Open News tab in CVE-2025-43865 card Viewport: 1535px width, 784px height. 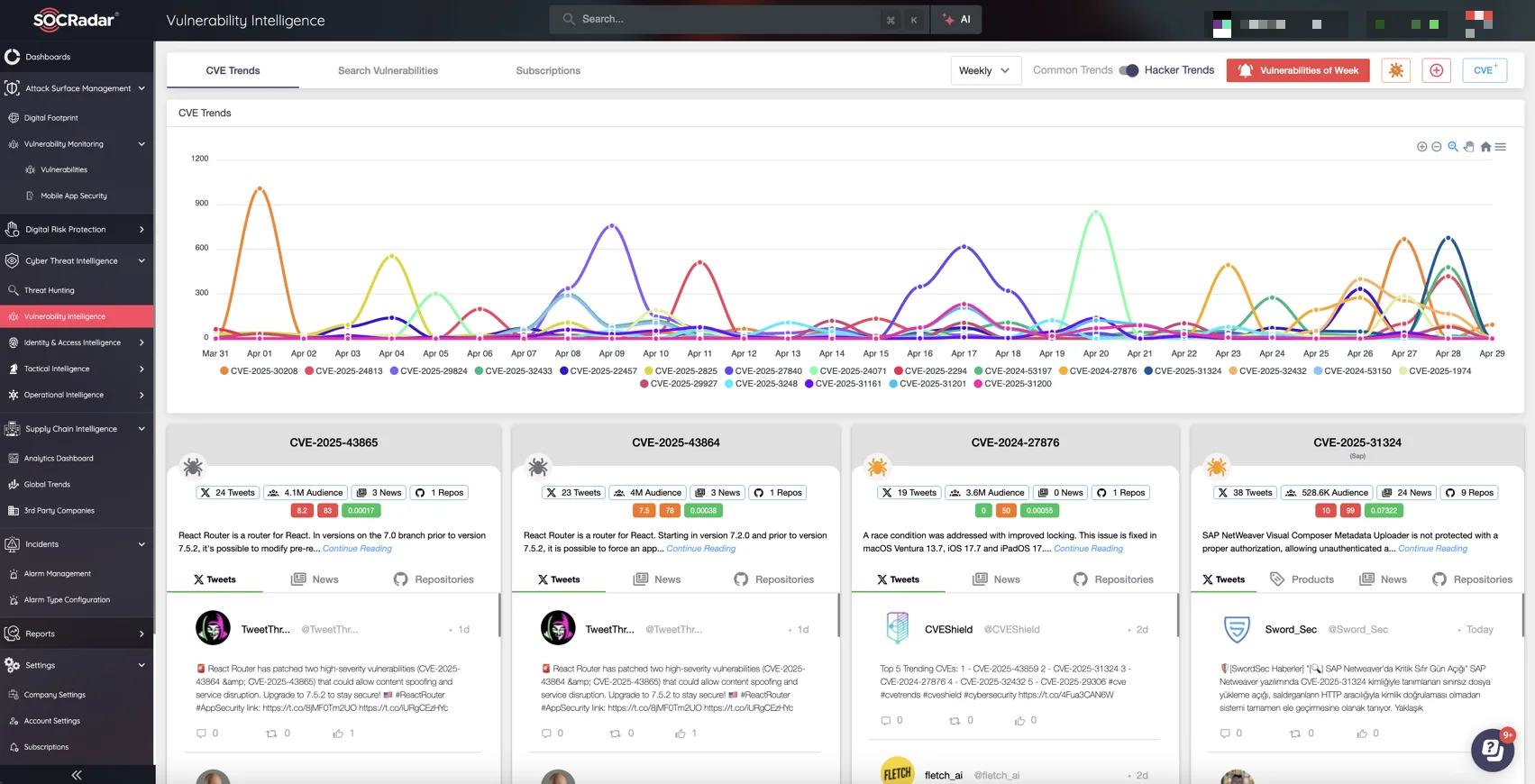[x=315, y=579]
